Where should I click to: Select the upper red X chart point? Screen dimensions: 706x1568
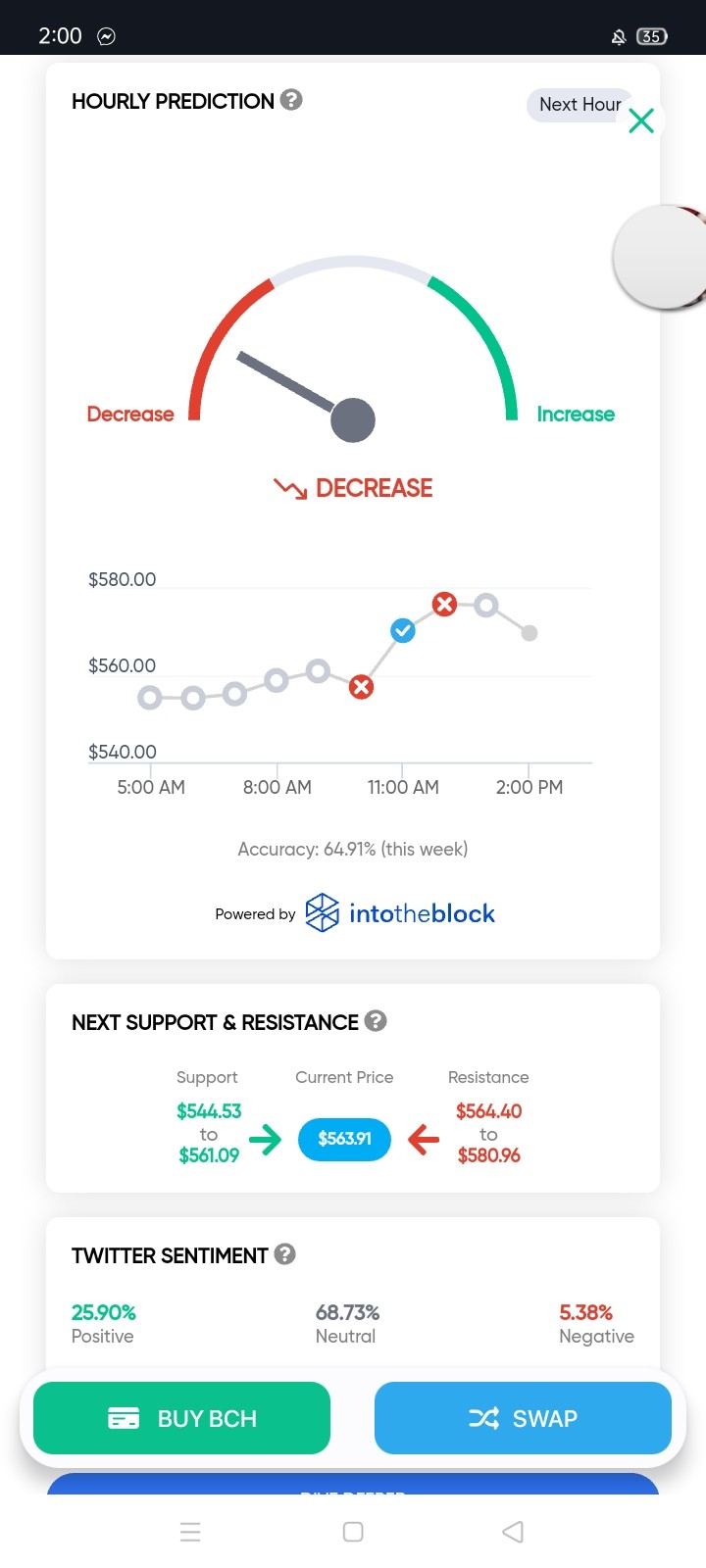coord(445,604)
